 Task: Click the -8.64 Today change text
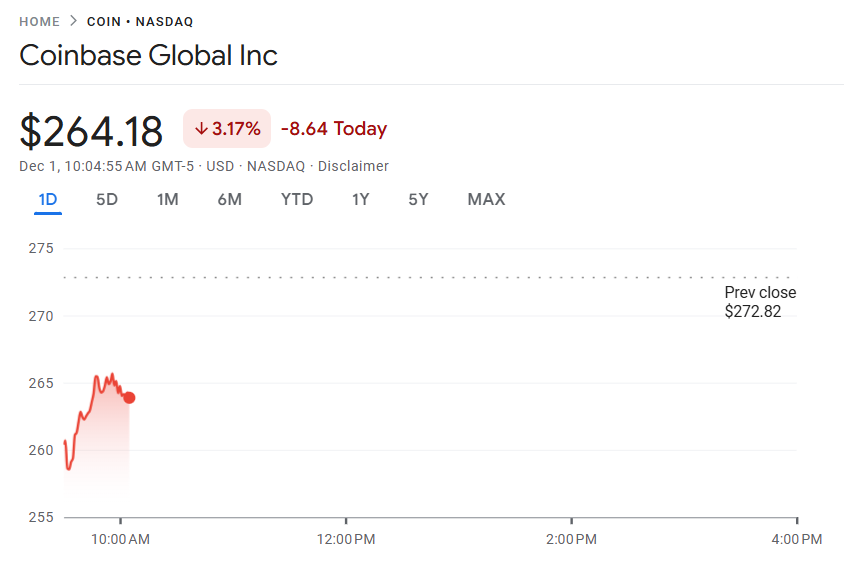[x=334, y=129]
